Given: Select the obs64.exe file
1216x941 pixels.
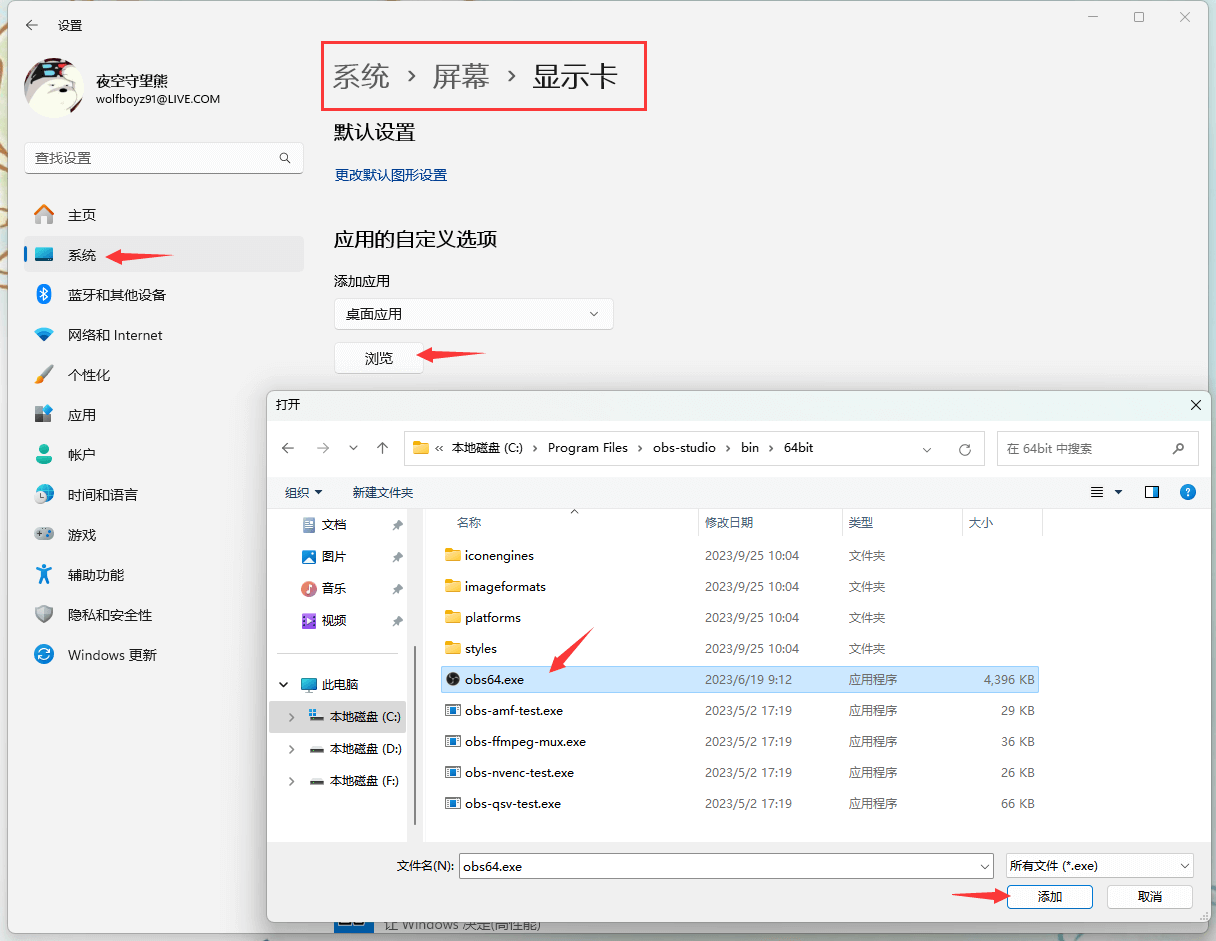Looking at the screenshot, I should coord(740,679).
